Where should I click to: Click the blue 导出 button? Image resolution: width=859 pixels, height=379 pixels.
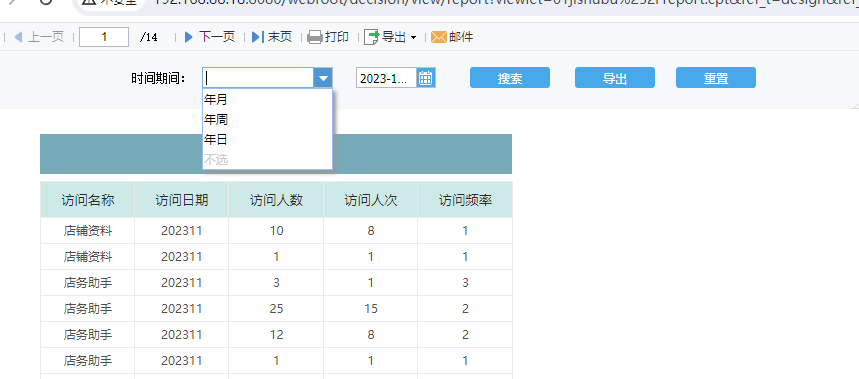615,78
